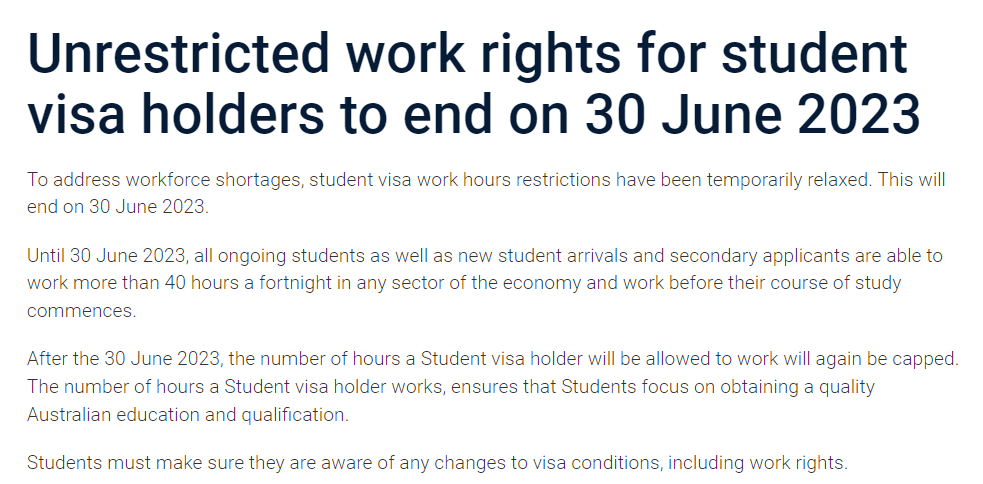The height and width of the screenshot is (484, 983).
Task: Click the phrase "Students must make sure"
Action: pos(118,462)
